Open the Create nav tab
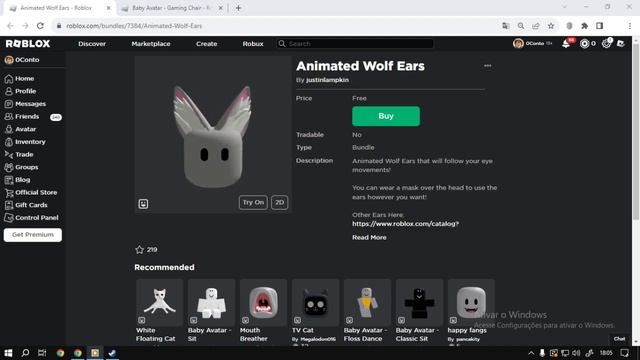Image resolution: width=640 pixels, height=360 pixels. click(207, 44)
